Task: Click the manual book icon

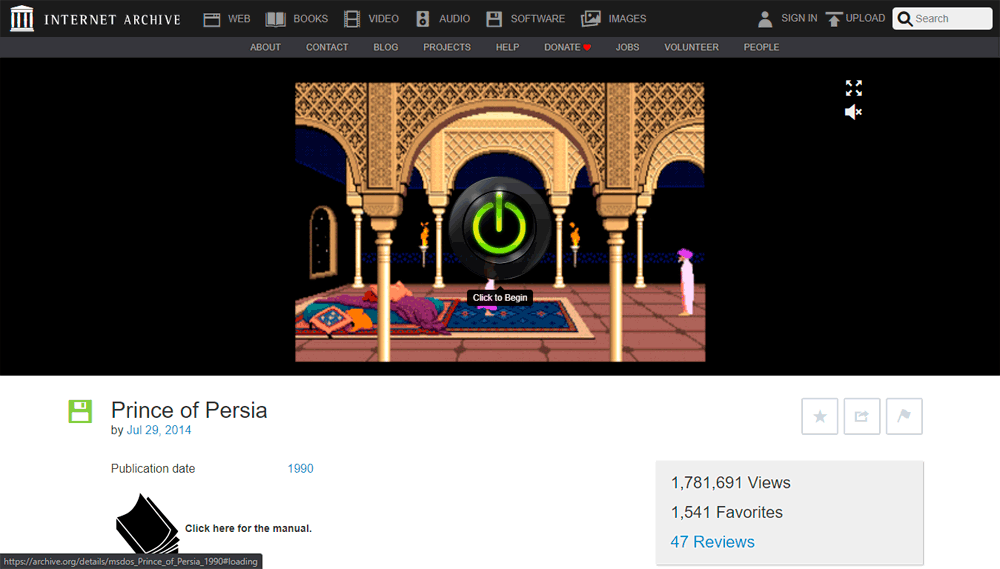Action: 147,523
